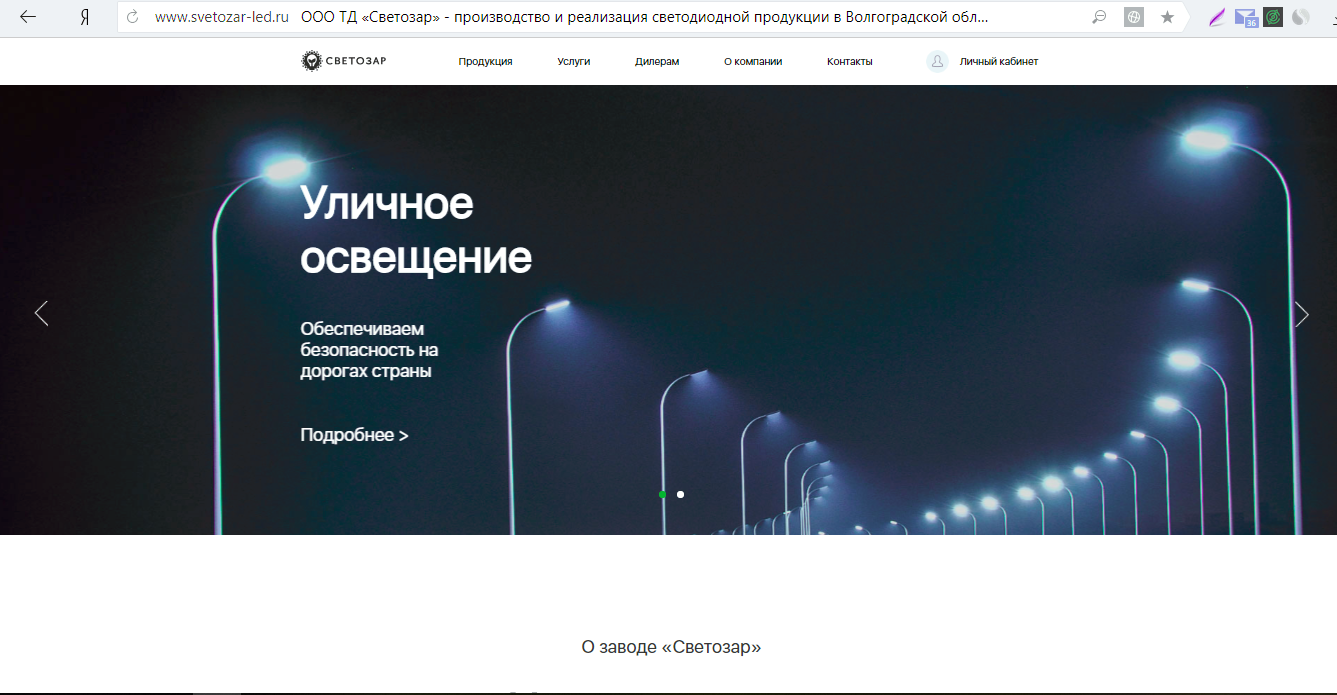Click the zoom-out magnifier icon in address bar
Screen dimensions: 1337x695
point(1099,17)
